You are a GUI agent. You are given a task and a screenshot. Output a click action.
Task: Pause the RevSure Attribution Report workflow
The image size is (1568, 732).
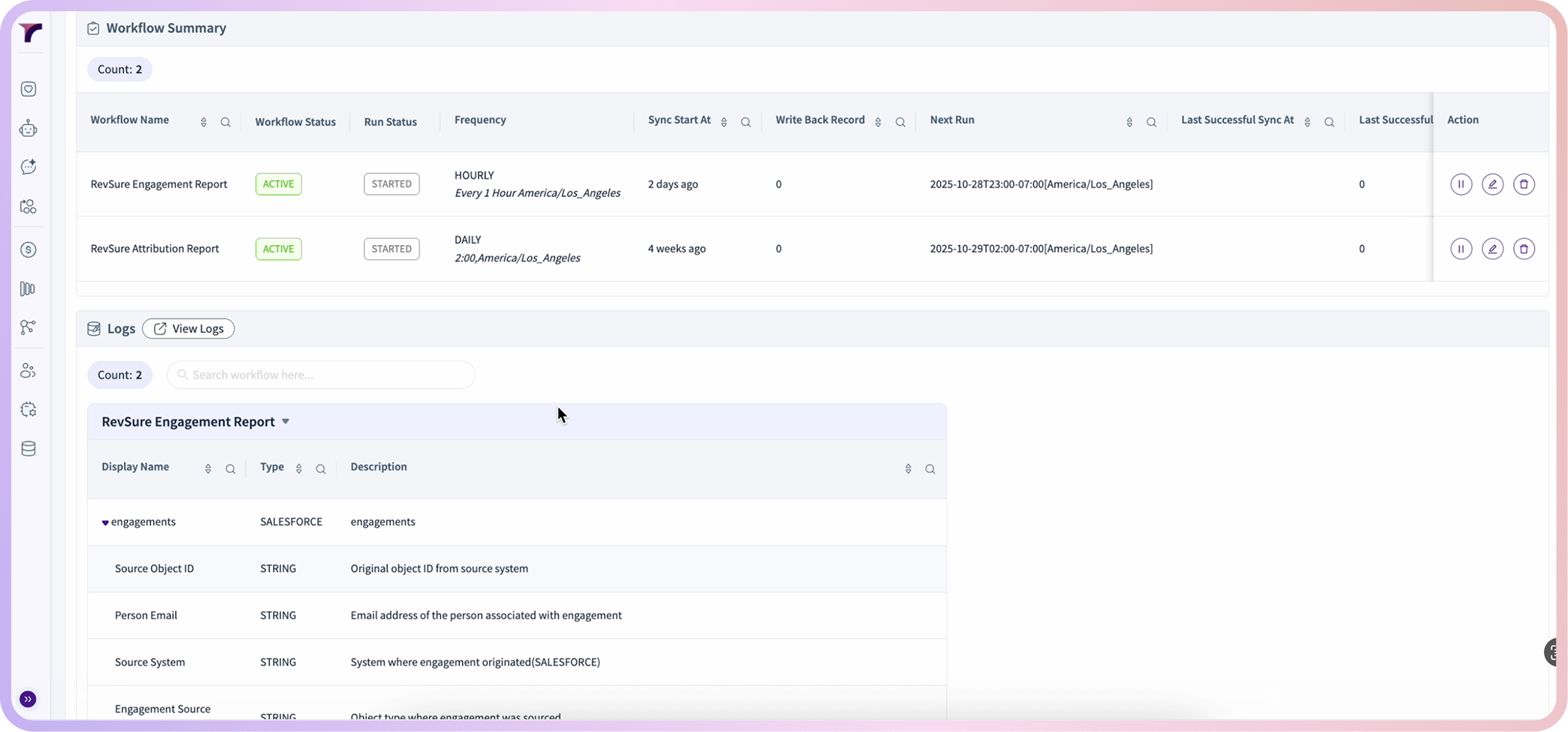[x=1461, y=249]
